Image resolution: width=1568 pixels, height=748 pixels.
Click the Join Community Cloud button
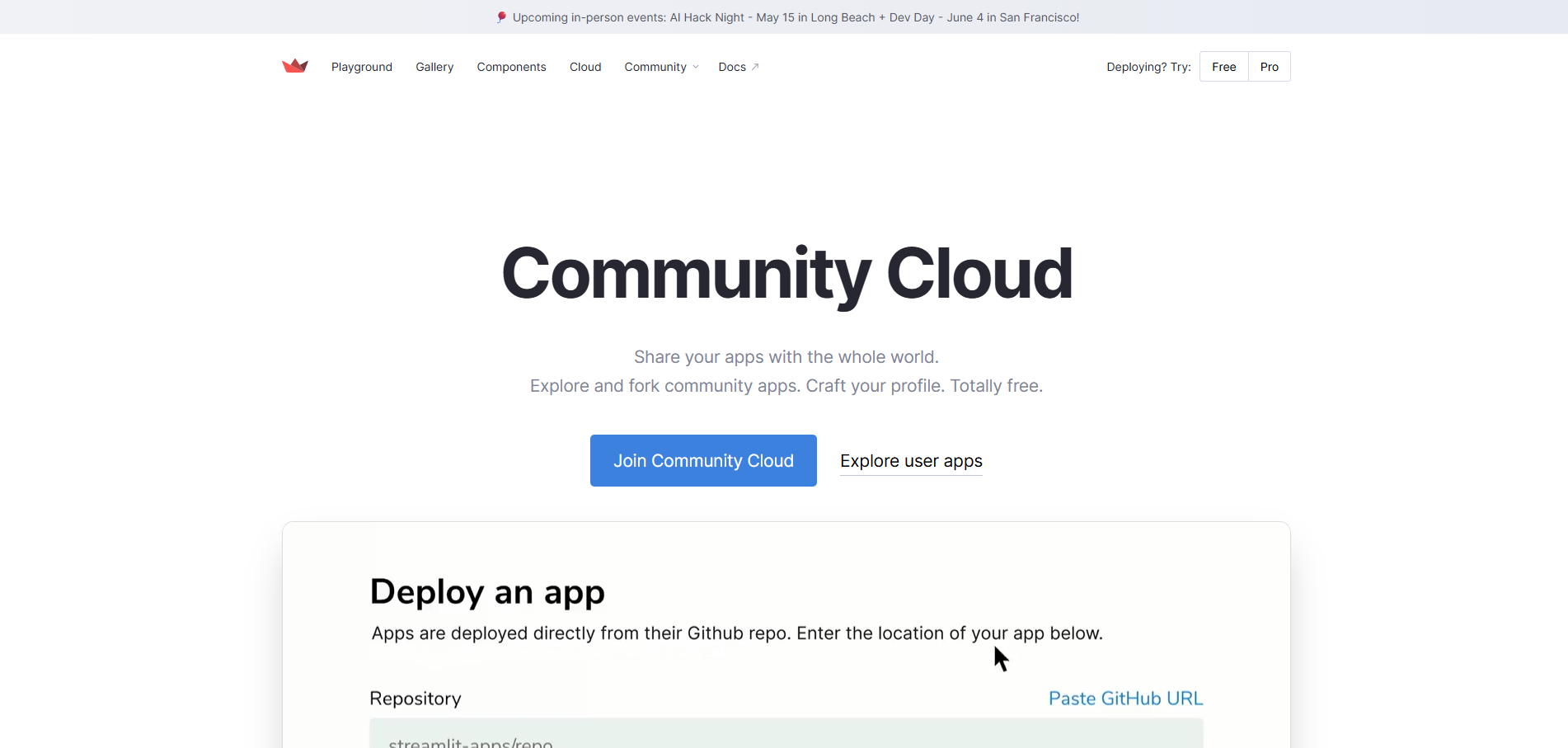[703, 460]
